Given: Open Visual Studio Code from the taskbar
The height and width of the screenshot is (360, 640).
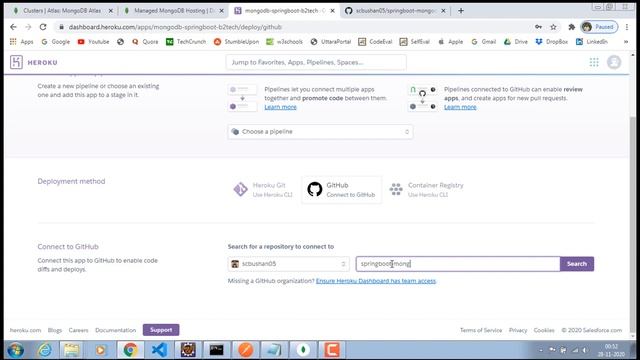Looking at the screenshot, I should coord(159,350).
